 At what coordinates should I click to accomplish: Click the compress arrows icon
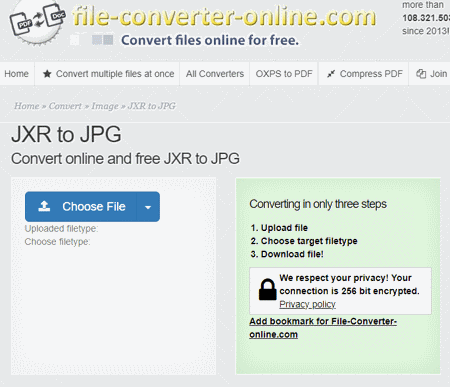pos(331,74)
